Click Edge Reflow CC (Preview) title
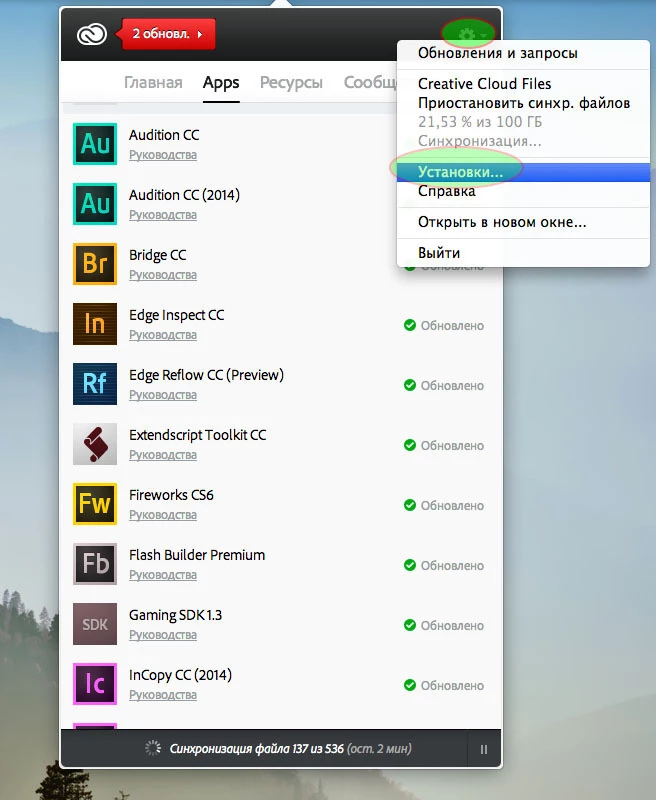 (x=206, y=375)
